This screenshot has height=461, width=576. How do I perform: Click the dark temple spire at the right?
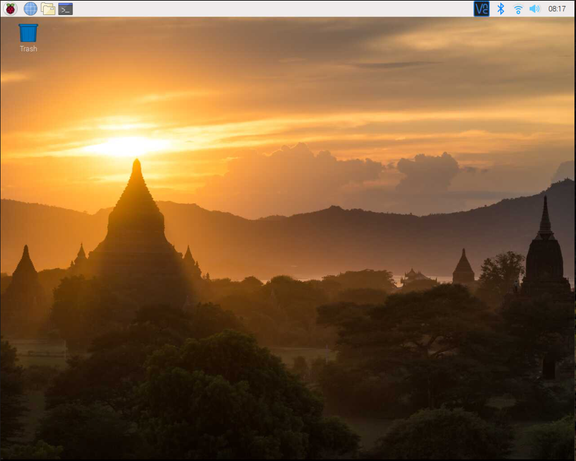click(545, 250)
